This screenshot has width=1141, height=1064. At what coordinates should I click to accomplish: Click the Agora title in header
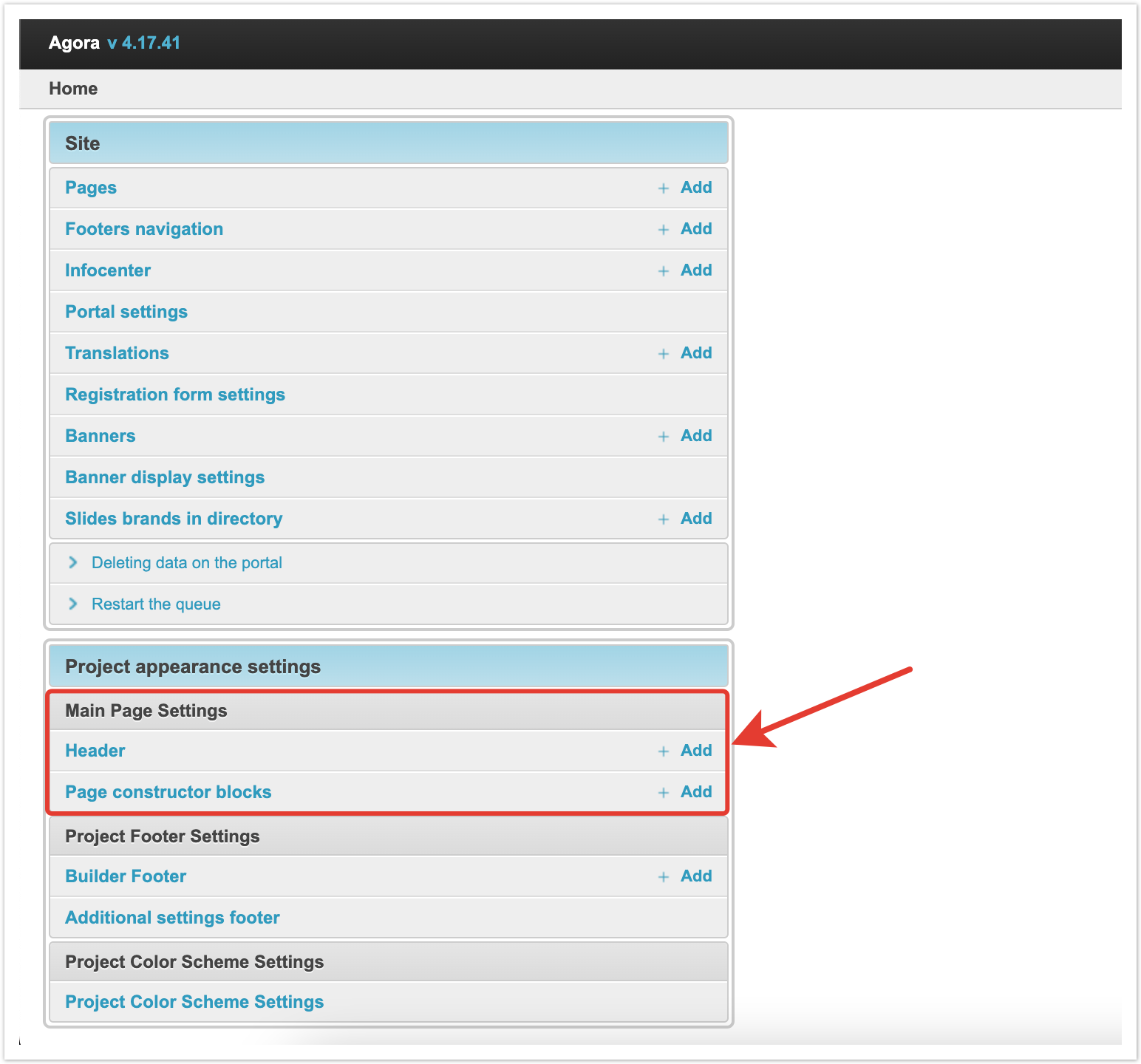[x=74, y=43]
